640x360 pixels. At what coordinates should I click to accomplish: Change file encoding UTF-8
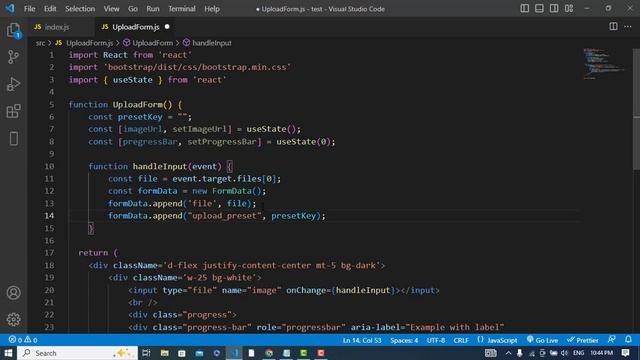[436, 340]
